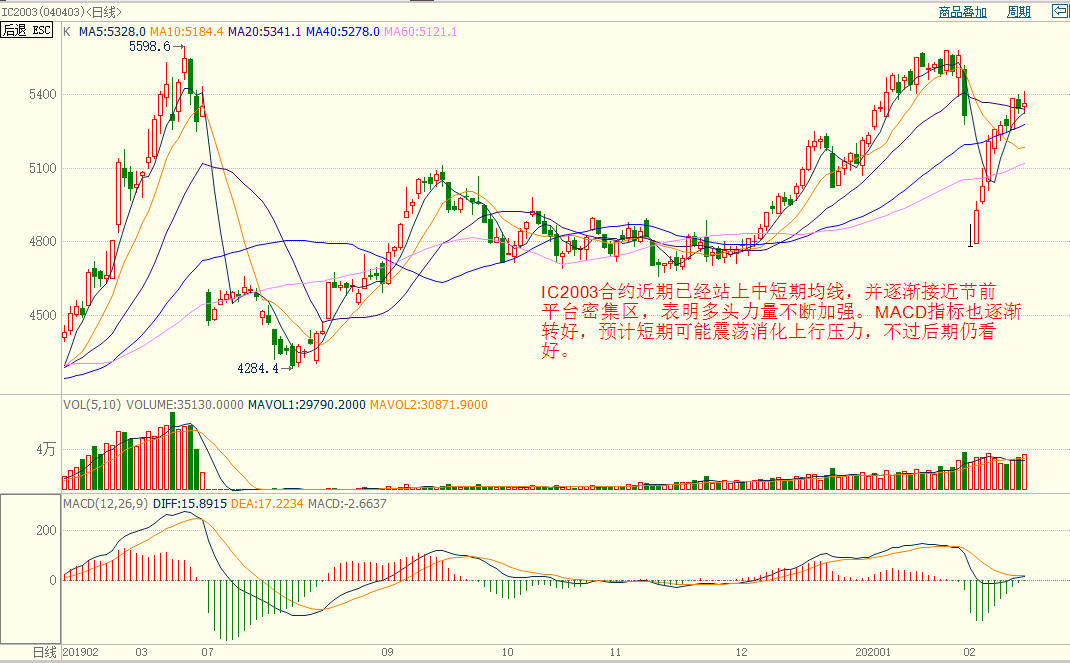The width and height of the screenshot is (1070, 663).
Task: Click the icon right of 周期
Action: pos(1059,12)
